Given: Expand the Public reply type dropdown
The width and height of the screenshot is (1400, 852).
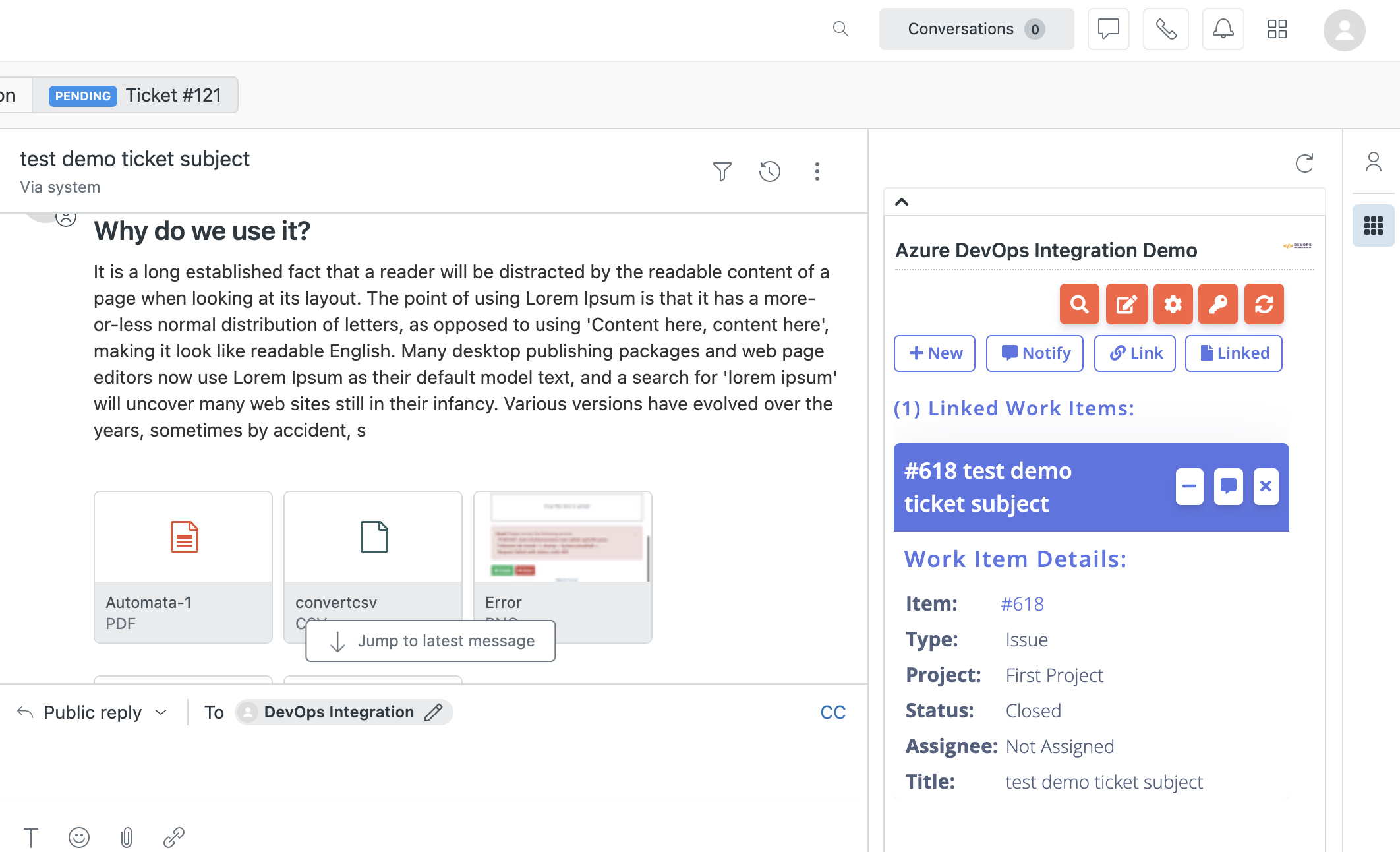Looking at the screenshot, I should pos(160,712).
